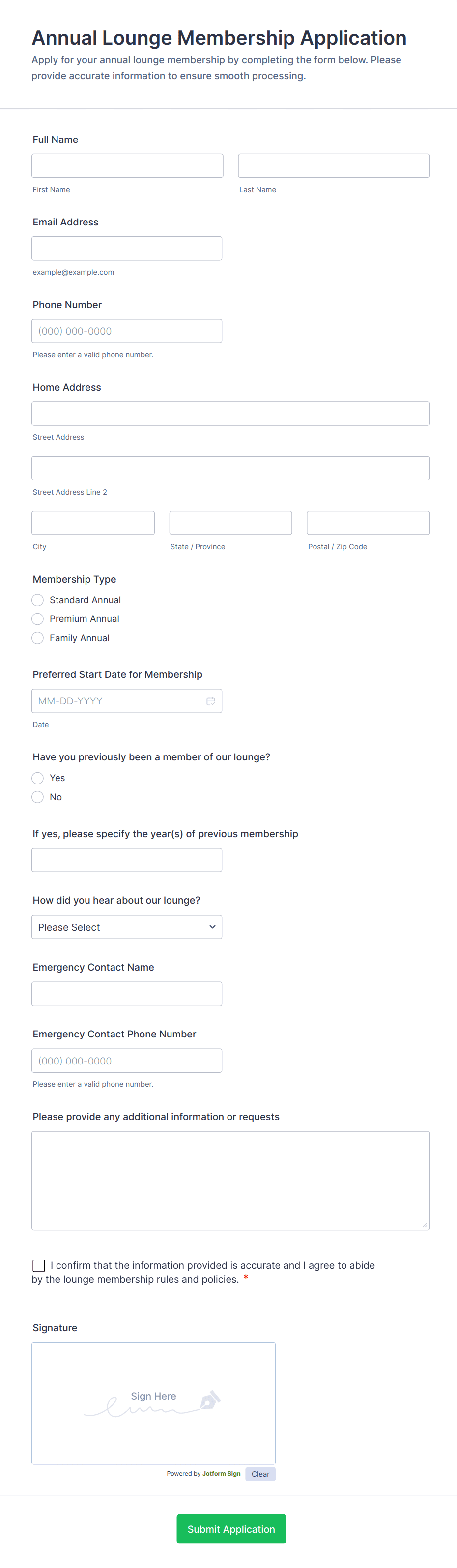Click the Emergency Contact Name field

click(127, 994)
